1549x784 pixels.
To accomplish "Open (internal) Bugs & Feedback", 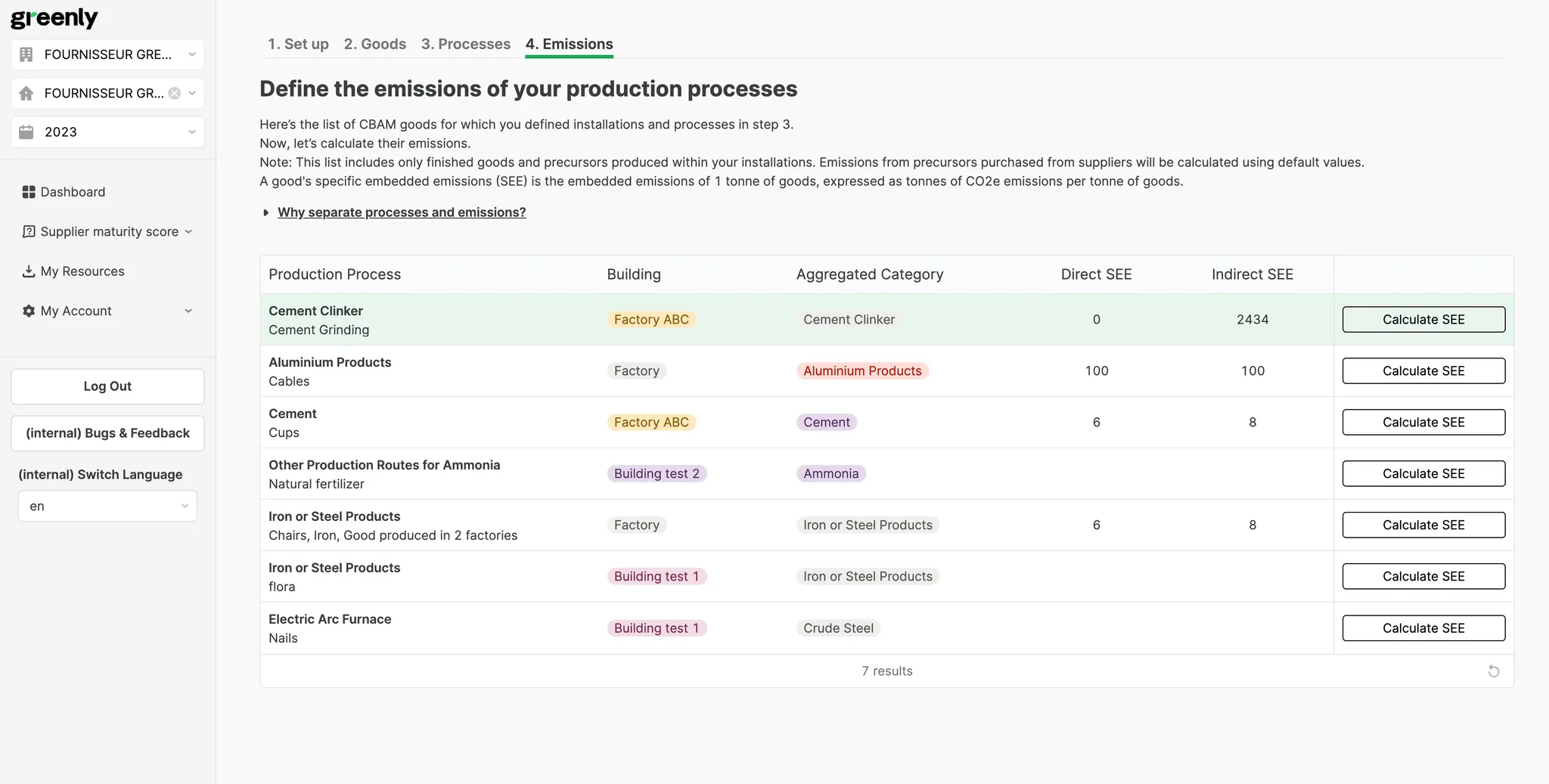I will (107, 433).
